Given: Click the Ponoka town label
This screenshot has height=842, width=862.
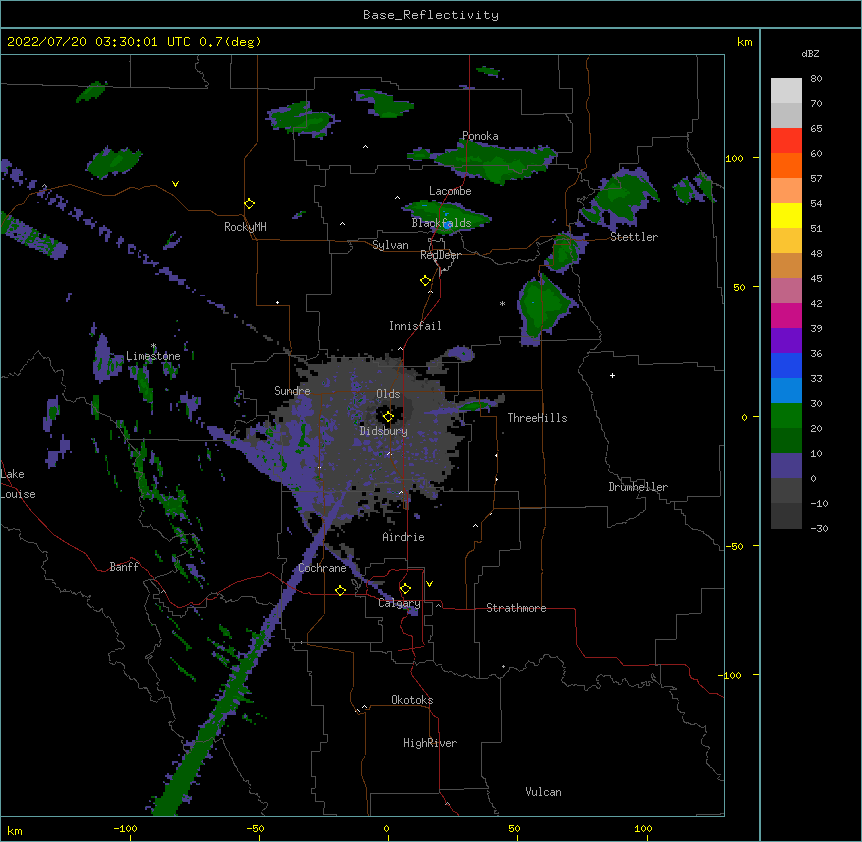Looking at the screenshot, I should [x=480, y=136].
